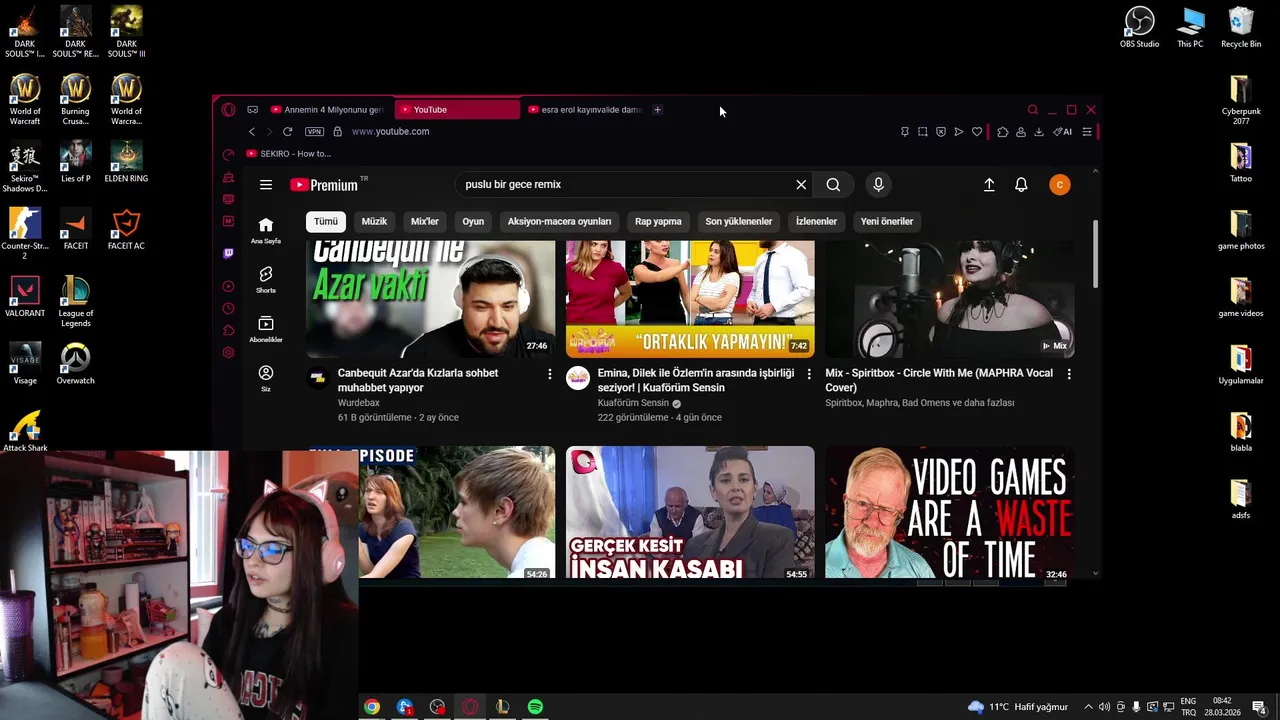Open the taskbar weather widget
Image resolution: width=1280 pixels, height=720 pixels.
coord(1018,707)
